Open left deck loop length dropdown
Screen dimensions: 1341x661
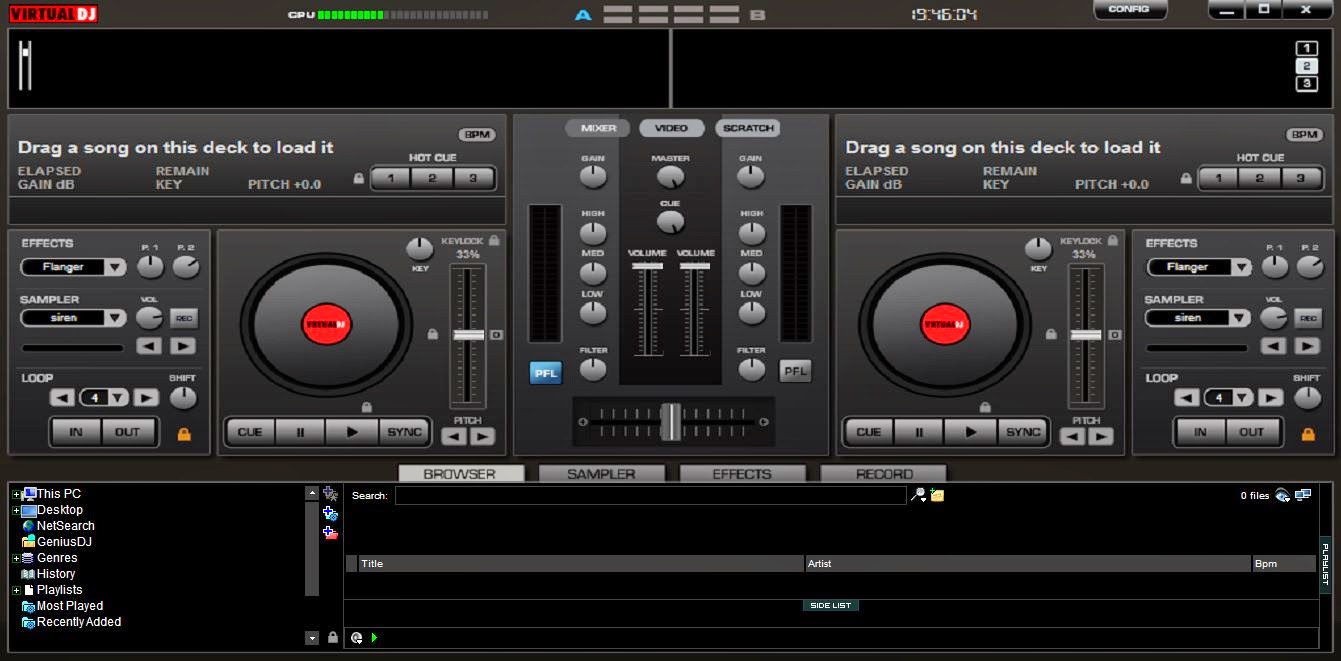(x=118, y=398)
